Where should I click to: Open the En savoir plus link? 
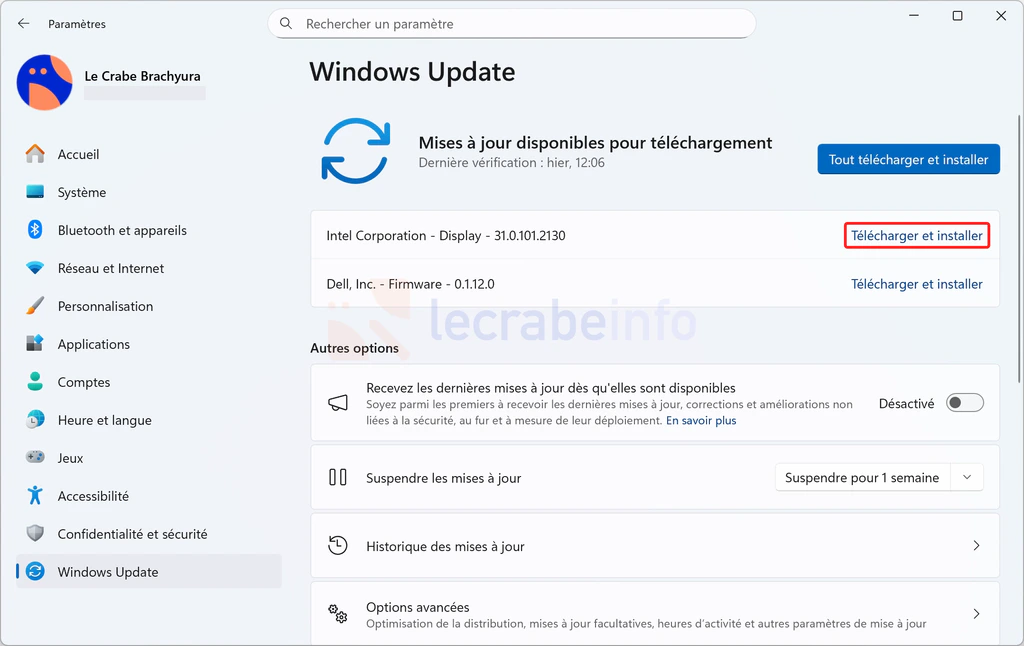pyautogui.click(x=701, y=421)
